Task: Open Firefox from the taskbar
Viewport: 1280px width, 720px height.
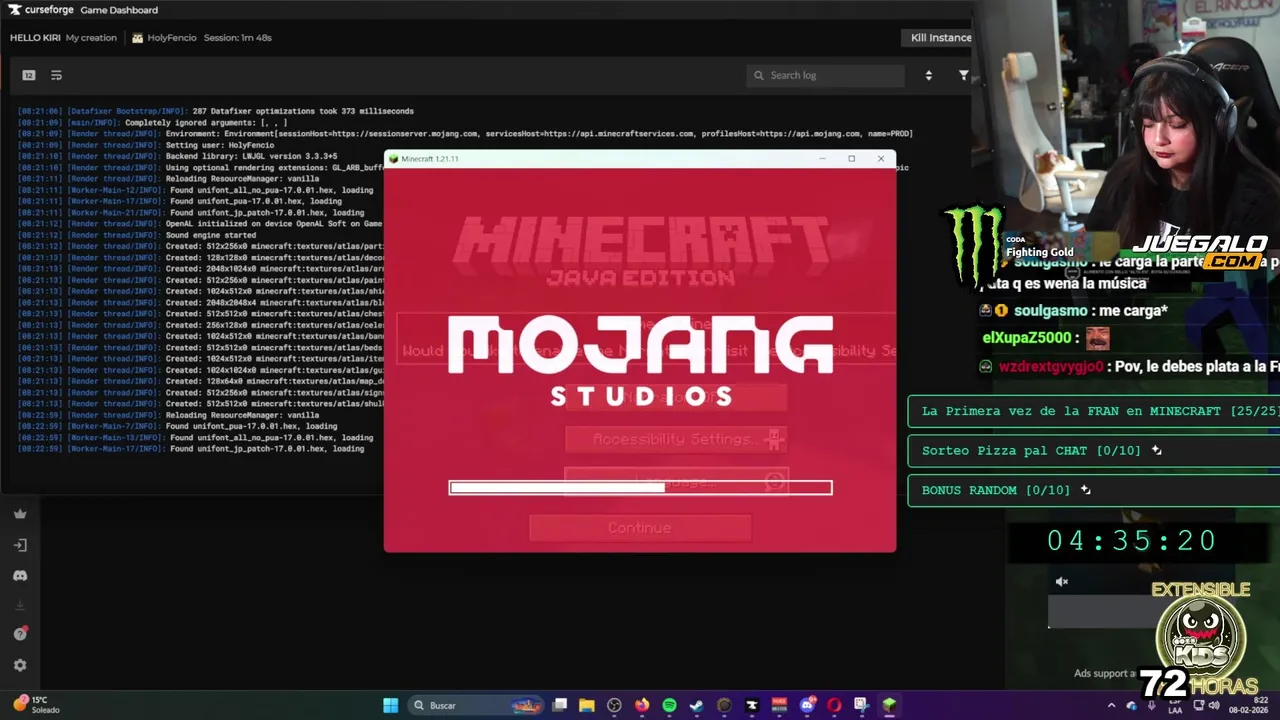Action: 642,705
